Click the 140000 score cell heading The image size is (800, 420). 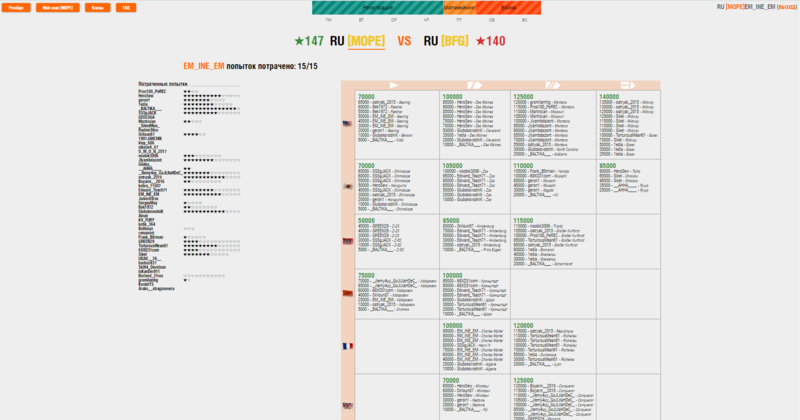pyautogui.click(x=609, y=96)
